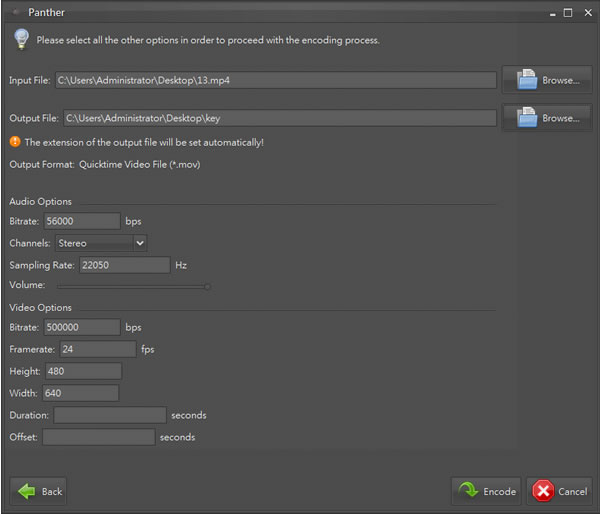Focus the audio Bitrate field showing 56000
The height and width of the screenshot is (514, 600).
tap(82, 221)
